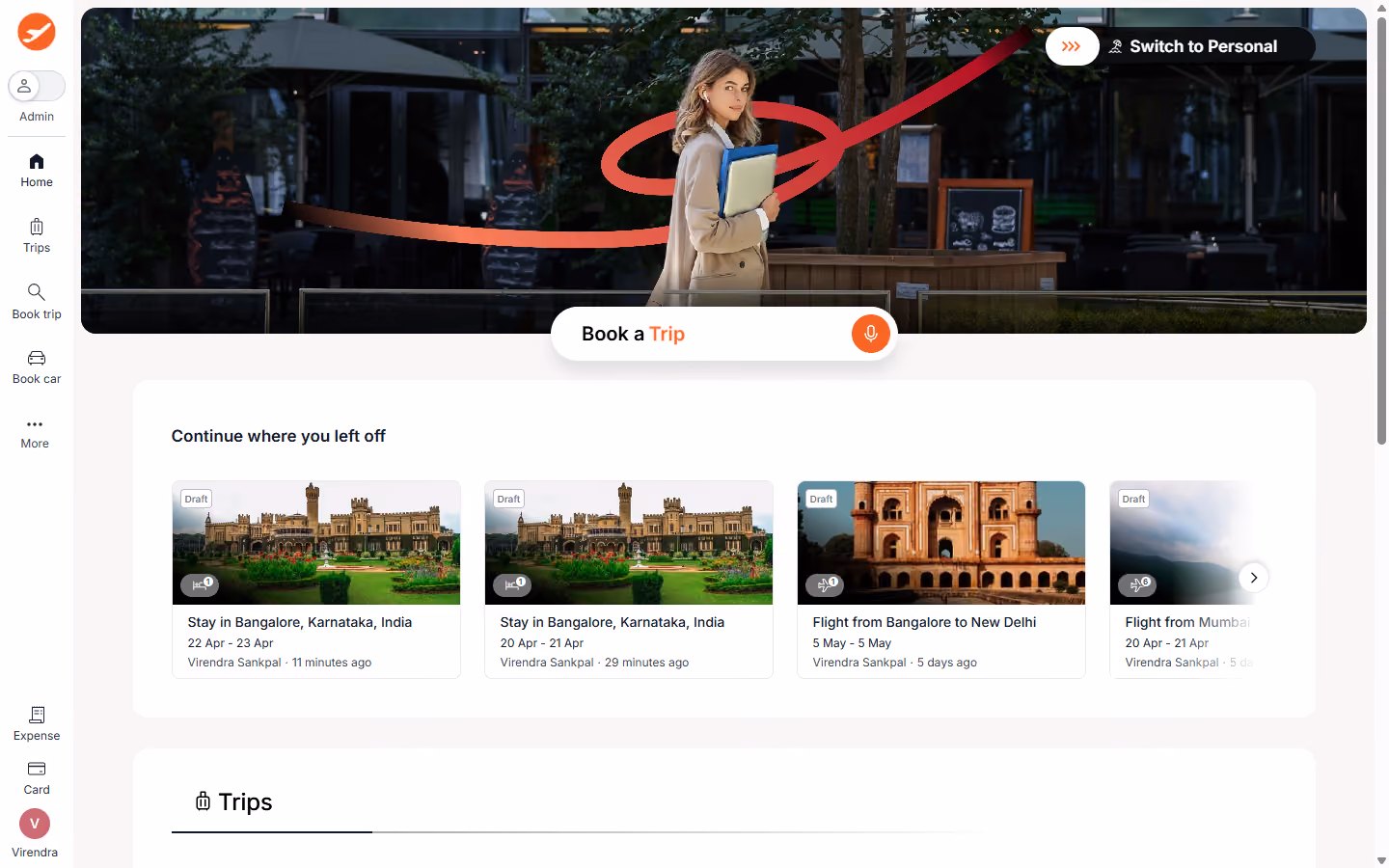Click the luggage icon beside Trips heading

click(203, 801)
